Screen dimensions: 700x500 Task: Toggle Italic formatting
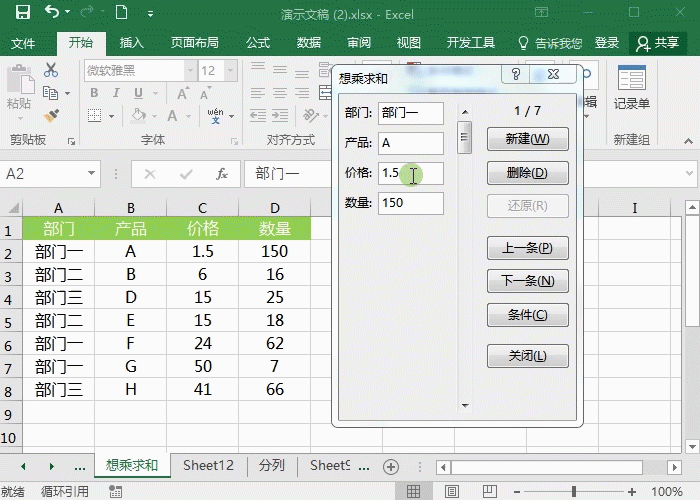click(117, 93)
